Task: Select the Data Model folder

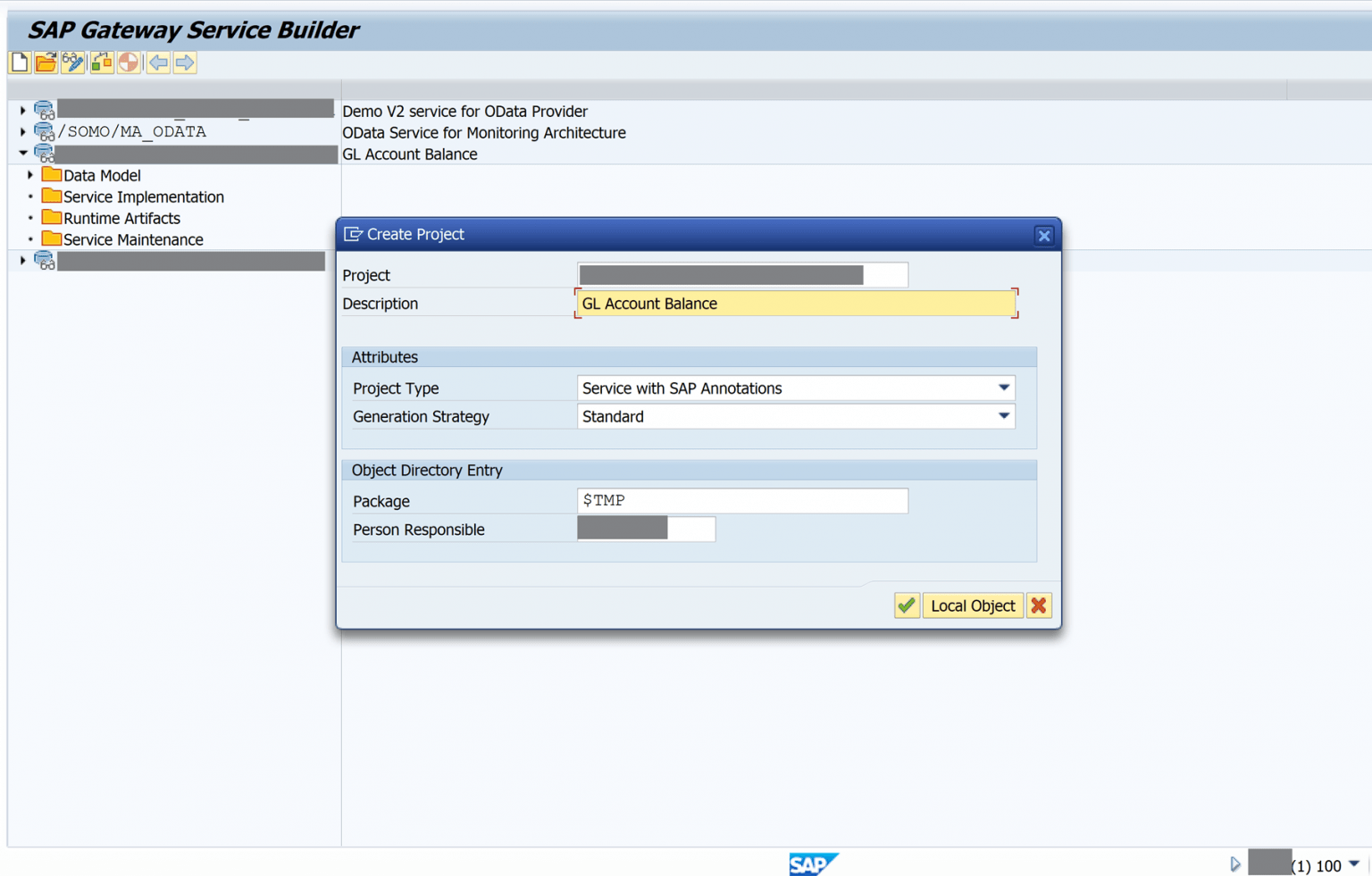Action: point(102,175)
